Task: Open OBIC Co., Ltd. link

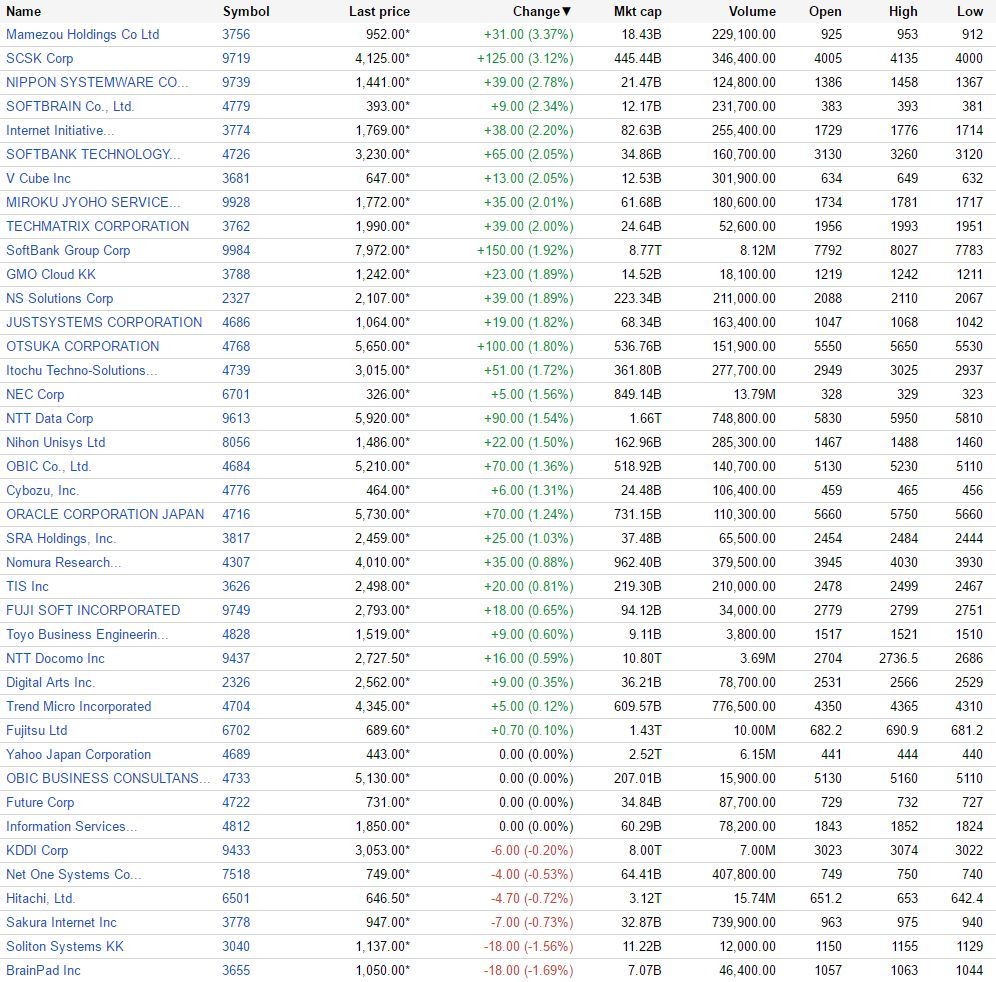Action: point(49,466)
